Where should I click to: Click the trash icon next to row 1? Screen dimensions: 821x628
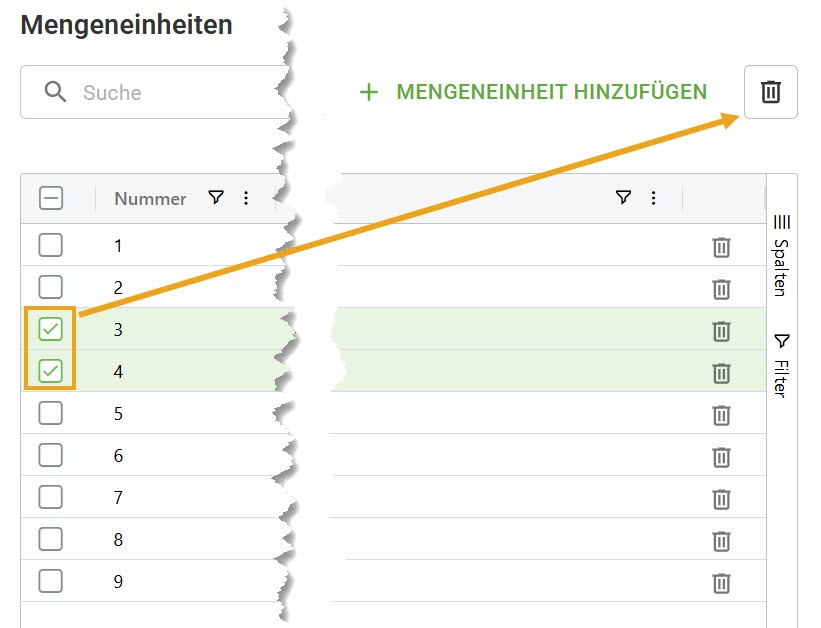click(x=721, y=246)
